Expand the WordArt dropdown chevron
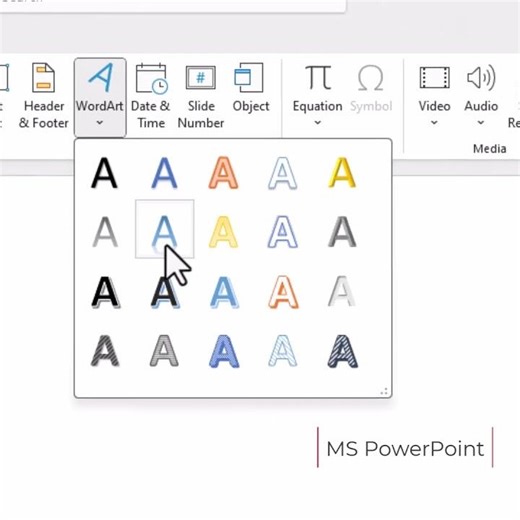The image size is (520, 520). click(100, 123)
